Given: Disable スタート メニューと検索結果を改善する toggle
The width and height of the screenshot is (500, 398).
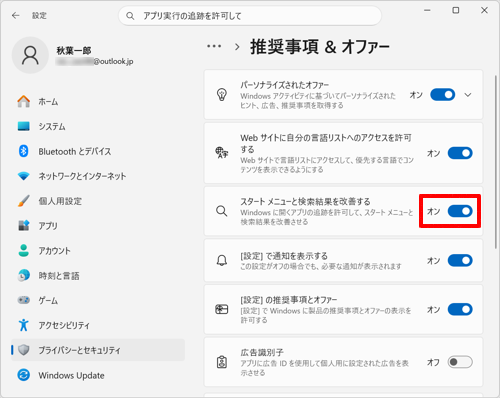Looking at the screenshot, I should (x=460, y=211).
